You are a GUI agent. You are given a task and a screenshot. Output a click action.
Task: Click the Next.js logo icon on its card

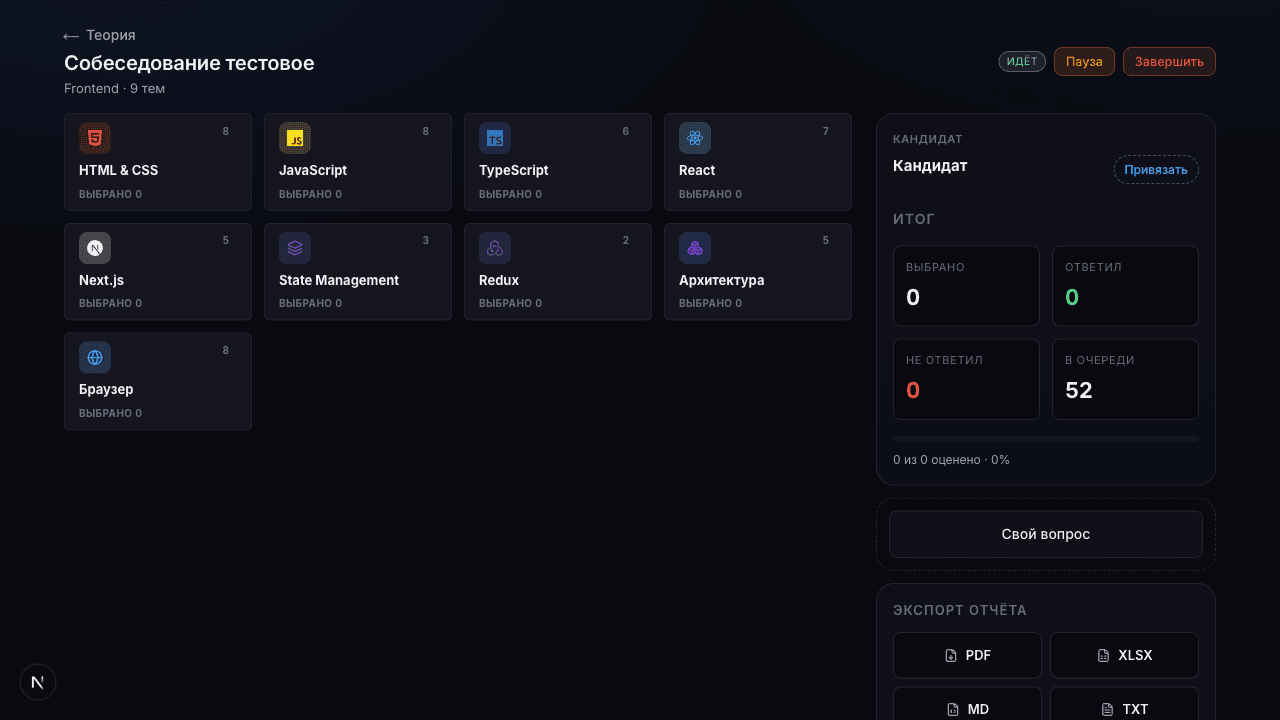tap(95, 248)
